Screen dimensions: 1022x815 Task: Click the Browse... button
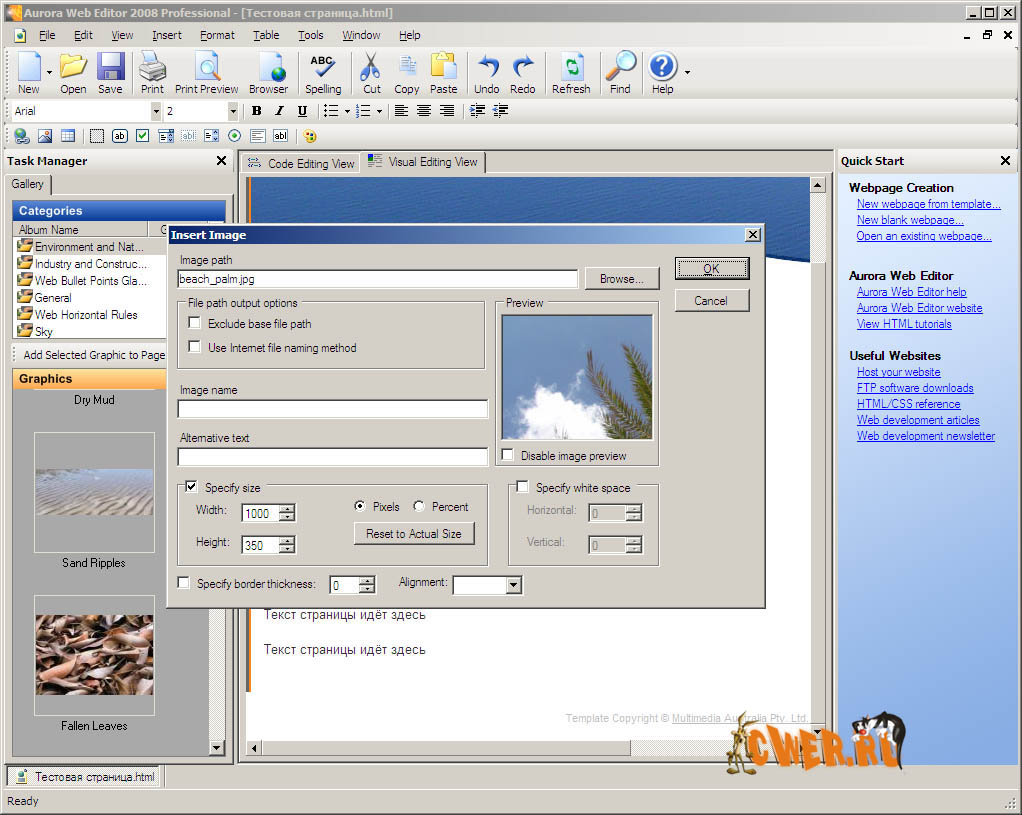point(622,279)
